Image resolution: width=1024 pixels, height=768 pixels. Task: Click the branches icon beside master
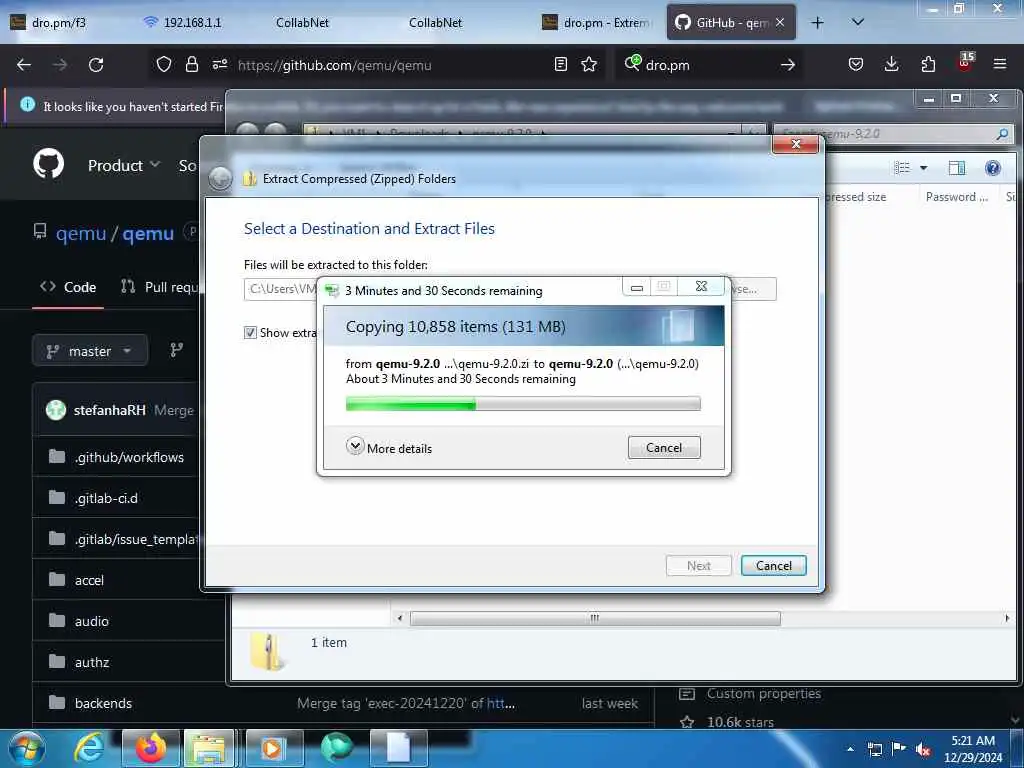(176, 351)
